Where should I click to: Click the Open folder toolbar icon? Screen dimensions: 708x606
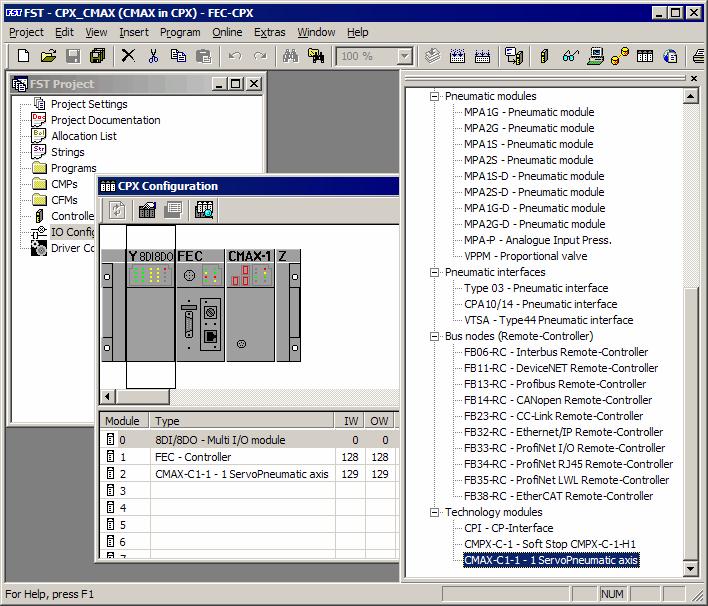point(48,56)
